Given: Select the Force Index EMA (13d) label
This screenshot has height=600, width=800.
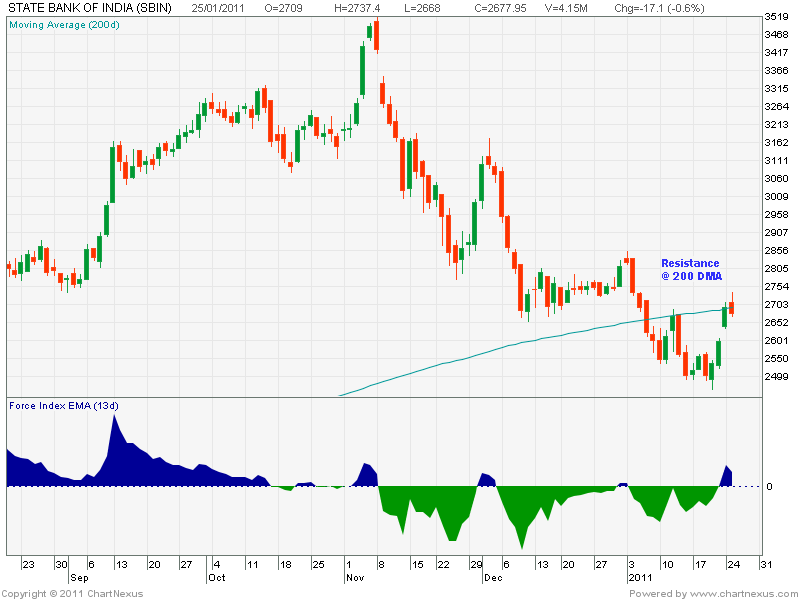Looking at the screenshot, I should 64,406.
